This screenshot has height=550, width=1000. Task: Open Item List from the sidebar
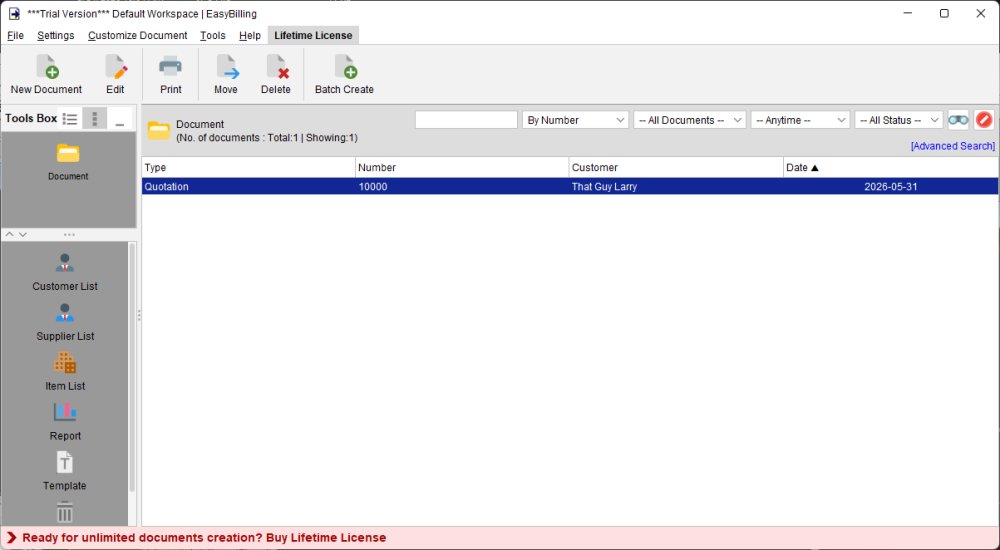(x=65, y=371)
